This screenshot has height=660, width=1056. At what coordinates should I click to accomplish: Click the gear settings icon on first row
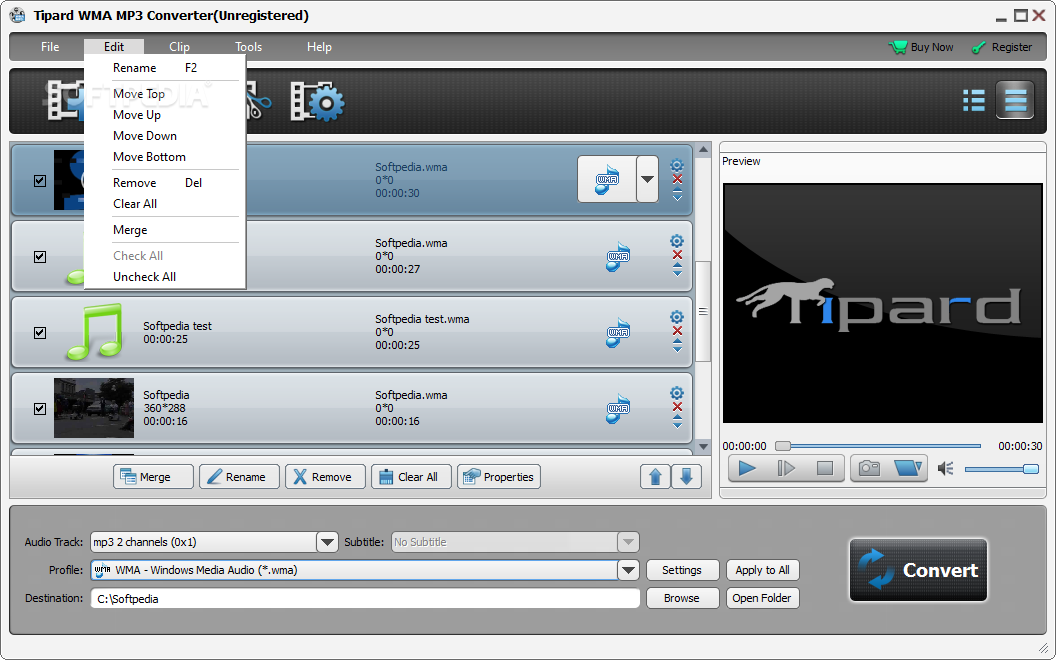(x=677, y=165)
